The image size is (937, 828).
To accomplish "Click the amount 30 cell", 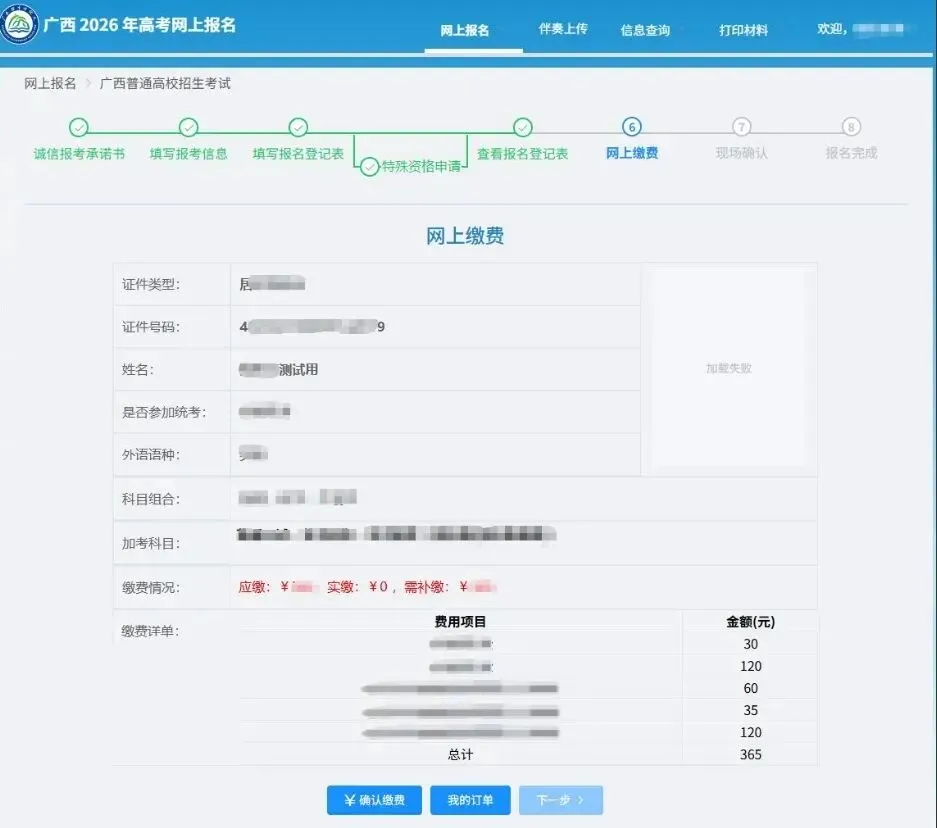I will (751, 644).
